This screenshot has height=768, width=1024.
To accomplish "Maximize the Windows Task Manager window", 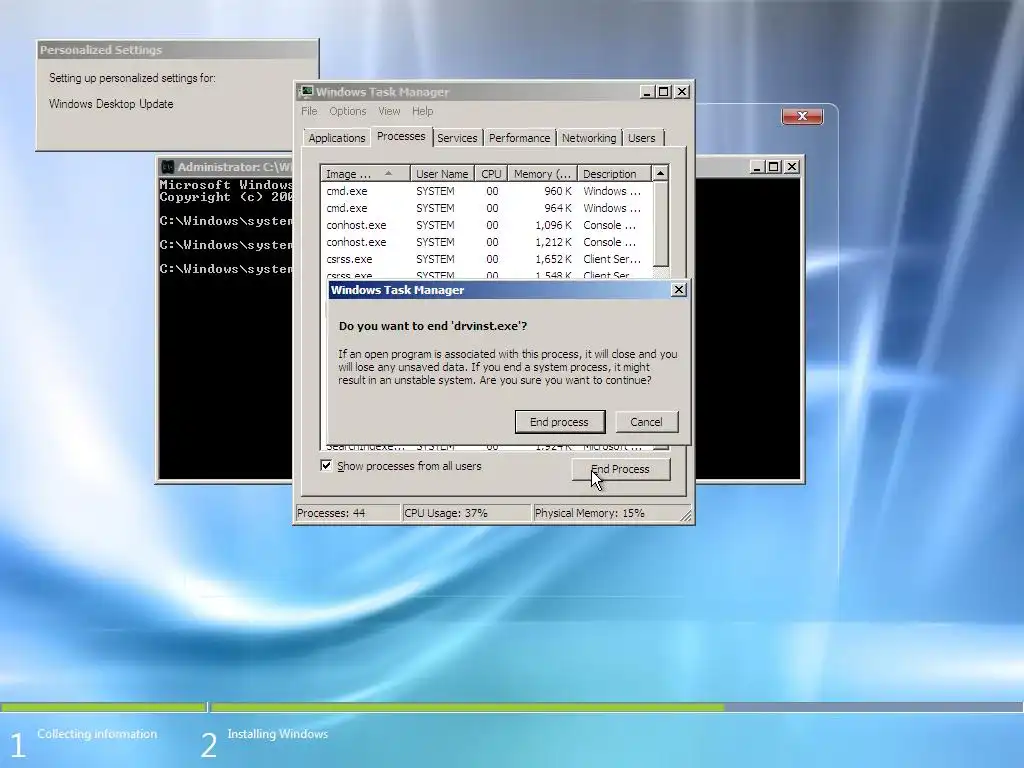I will pyautogui.click(x=664, y=92).
